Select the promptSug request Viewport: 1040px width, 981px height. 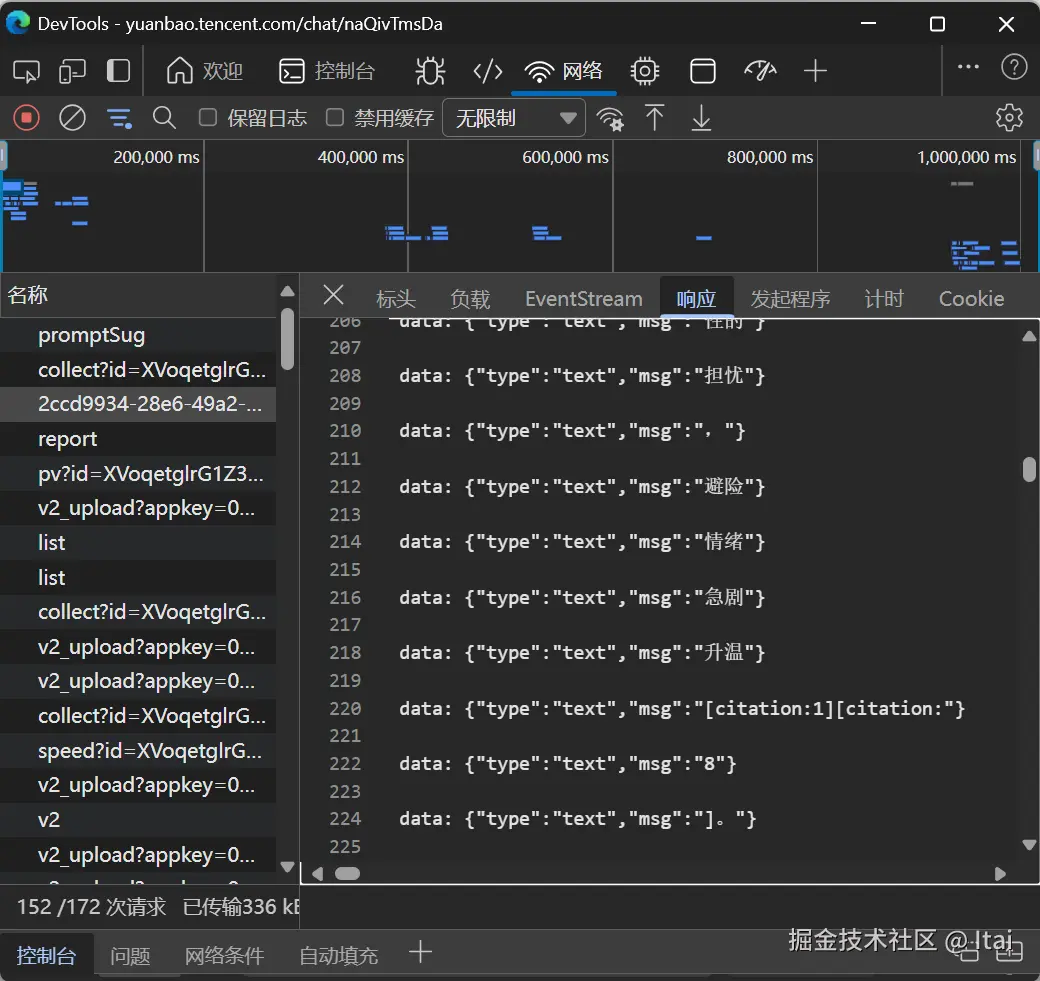coord(92,335)
